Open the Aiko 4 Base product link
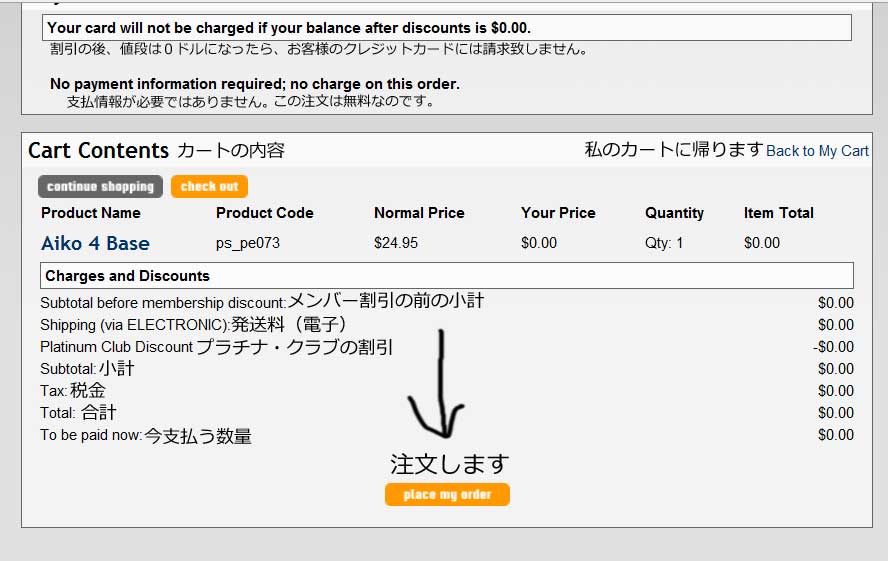Screen dimensions: 888x561 95,243
